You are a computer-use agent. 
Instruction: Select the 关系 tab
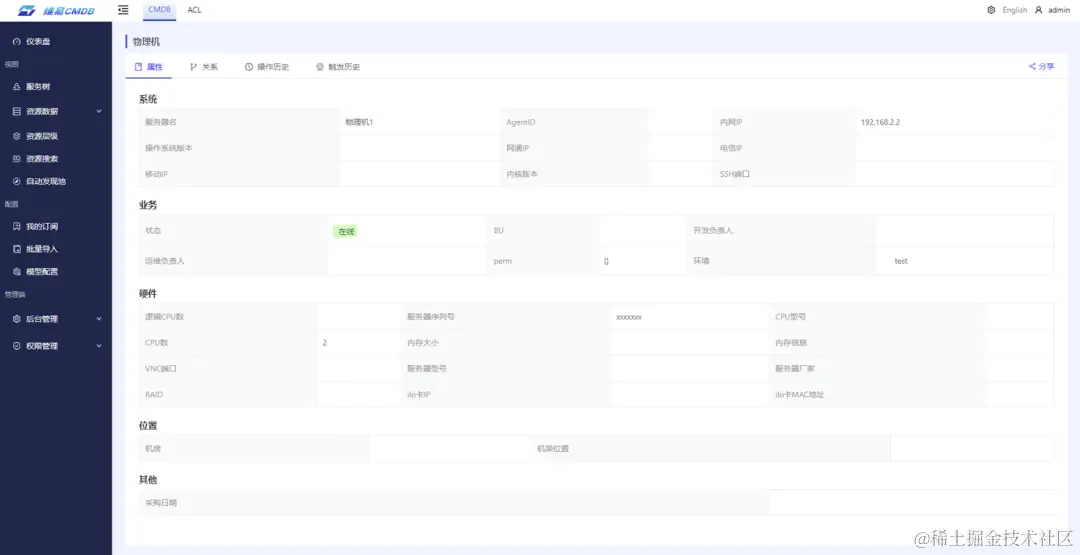pyautogui.click(x=204, y=67)
